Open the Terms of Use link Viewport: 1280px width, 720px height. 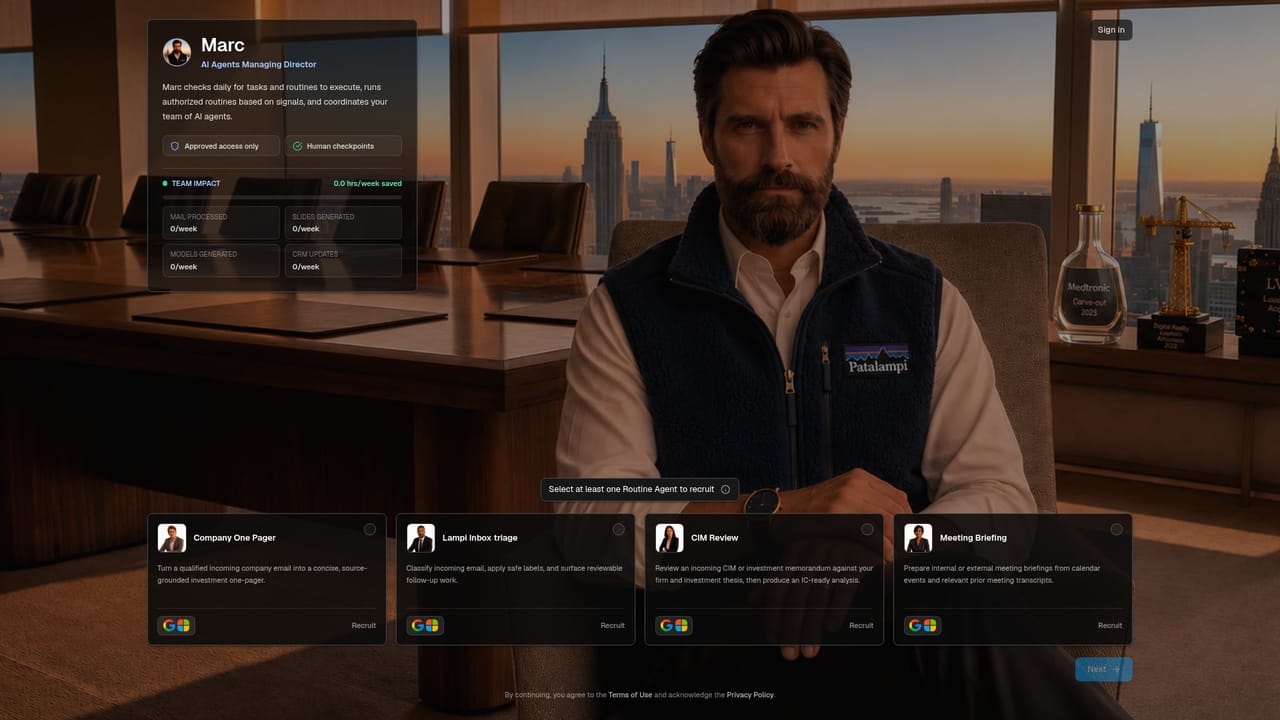click(x=630, y=695)
